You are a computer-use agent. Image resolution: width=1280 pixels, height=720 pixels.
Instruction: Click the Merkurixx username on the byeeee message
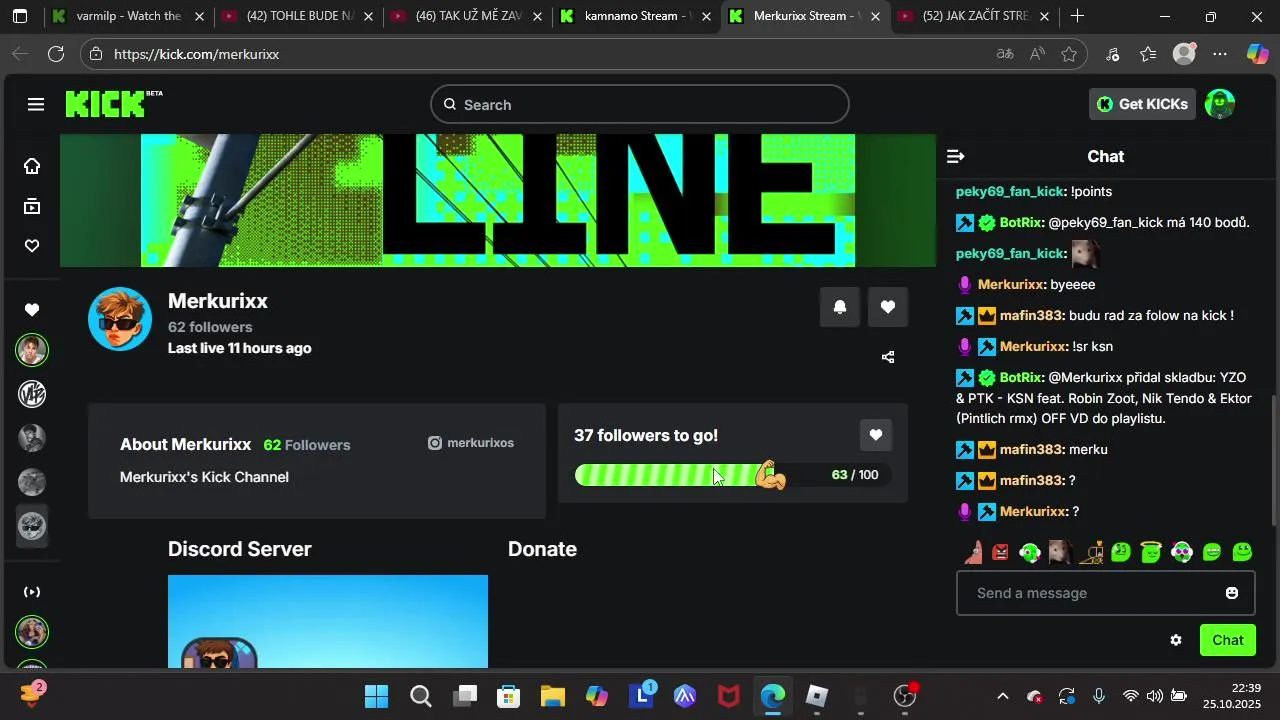[x=1011, y=284]
